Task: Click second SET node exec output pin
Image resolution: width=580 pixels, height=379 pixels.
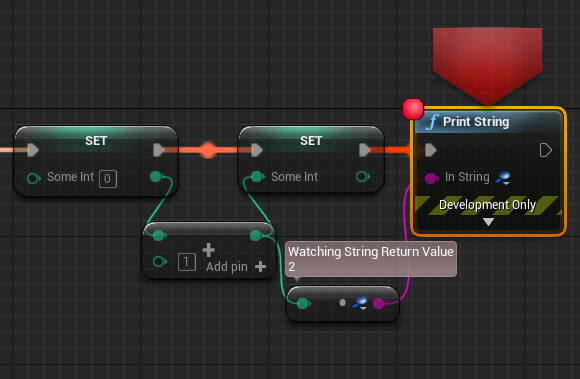Action: tap(365, 150)
